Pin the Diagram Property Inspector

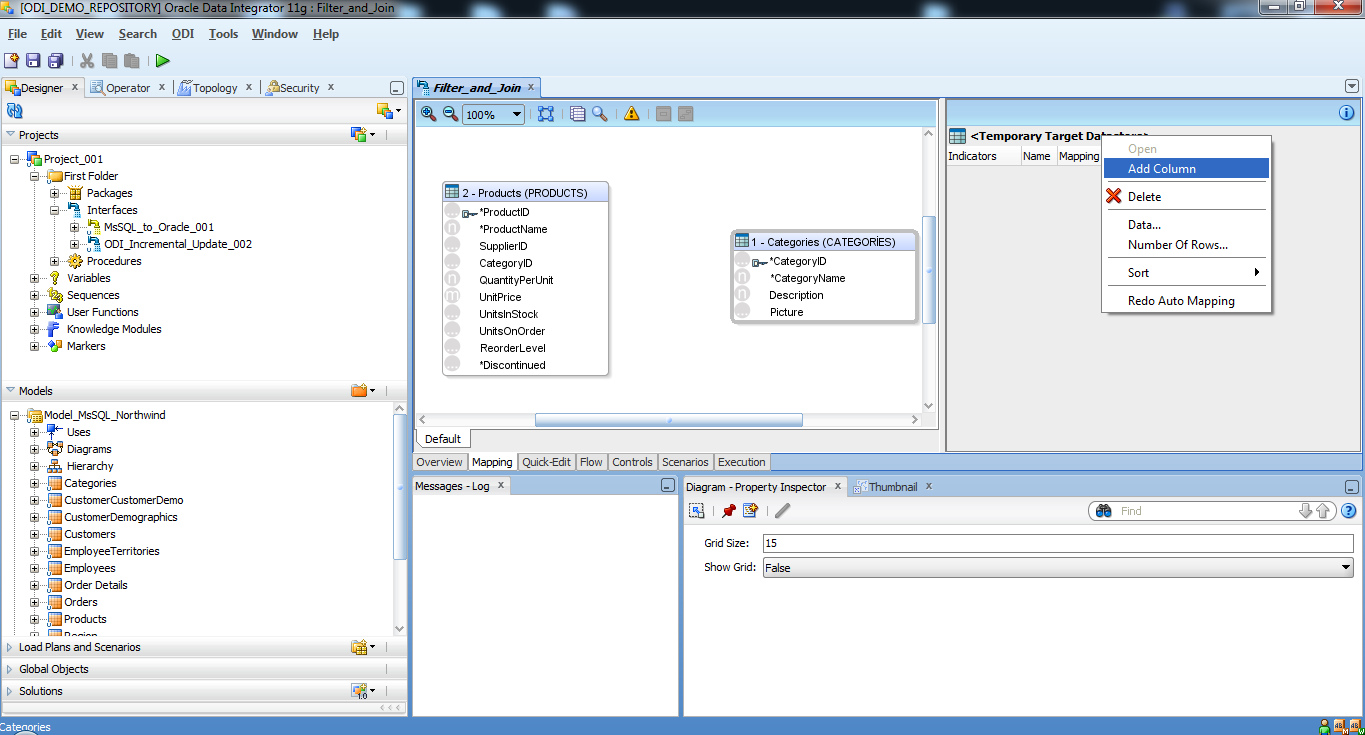tap(728, 511)
